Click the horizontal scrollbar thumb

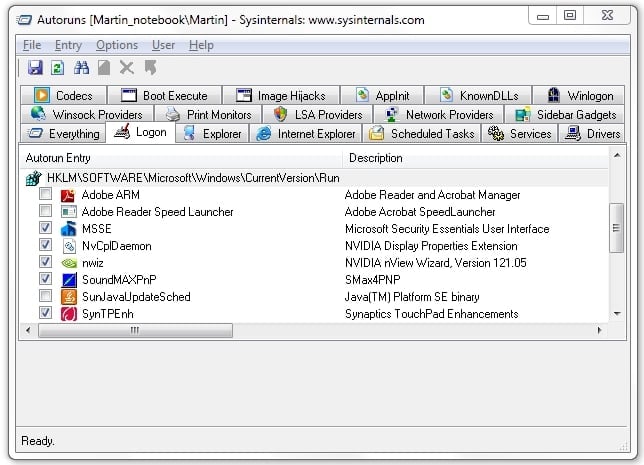point(135,330)
